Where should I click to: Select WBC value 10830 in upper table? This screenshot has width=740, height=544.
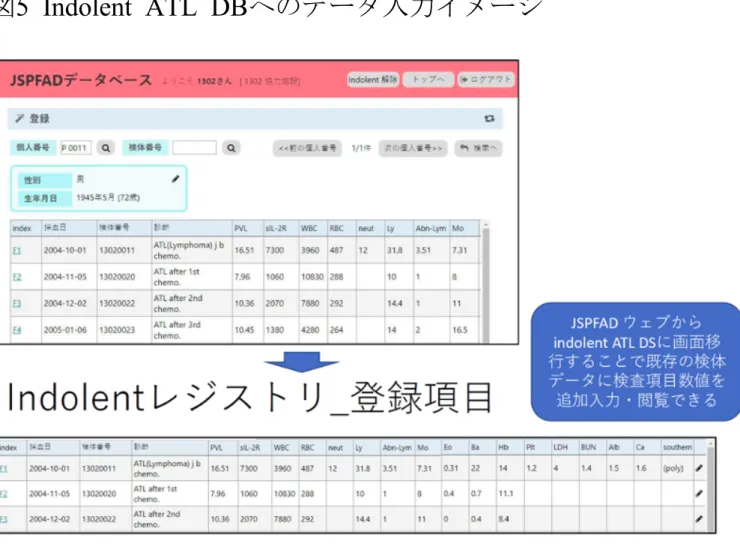tap(312, 277)
